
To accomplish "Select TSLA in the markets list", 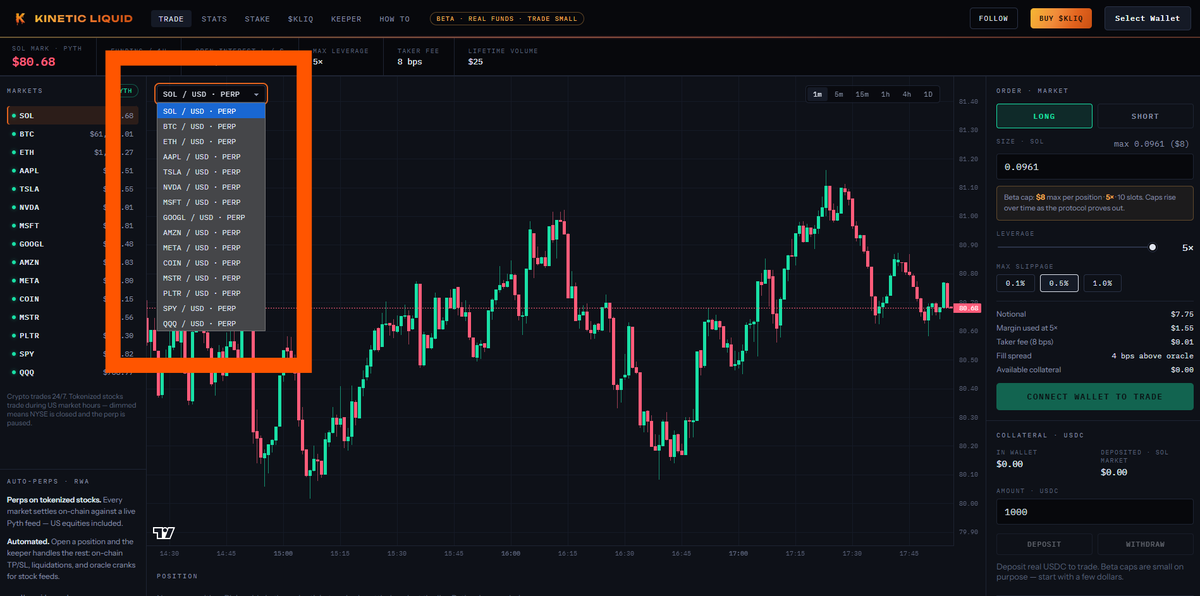I will (72, 189).
